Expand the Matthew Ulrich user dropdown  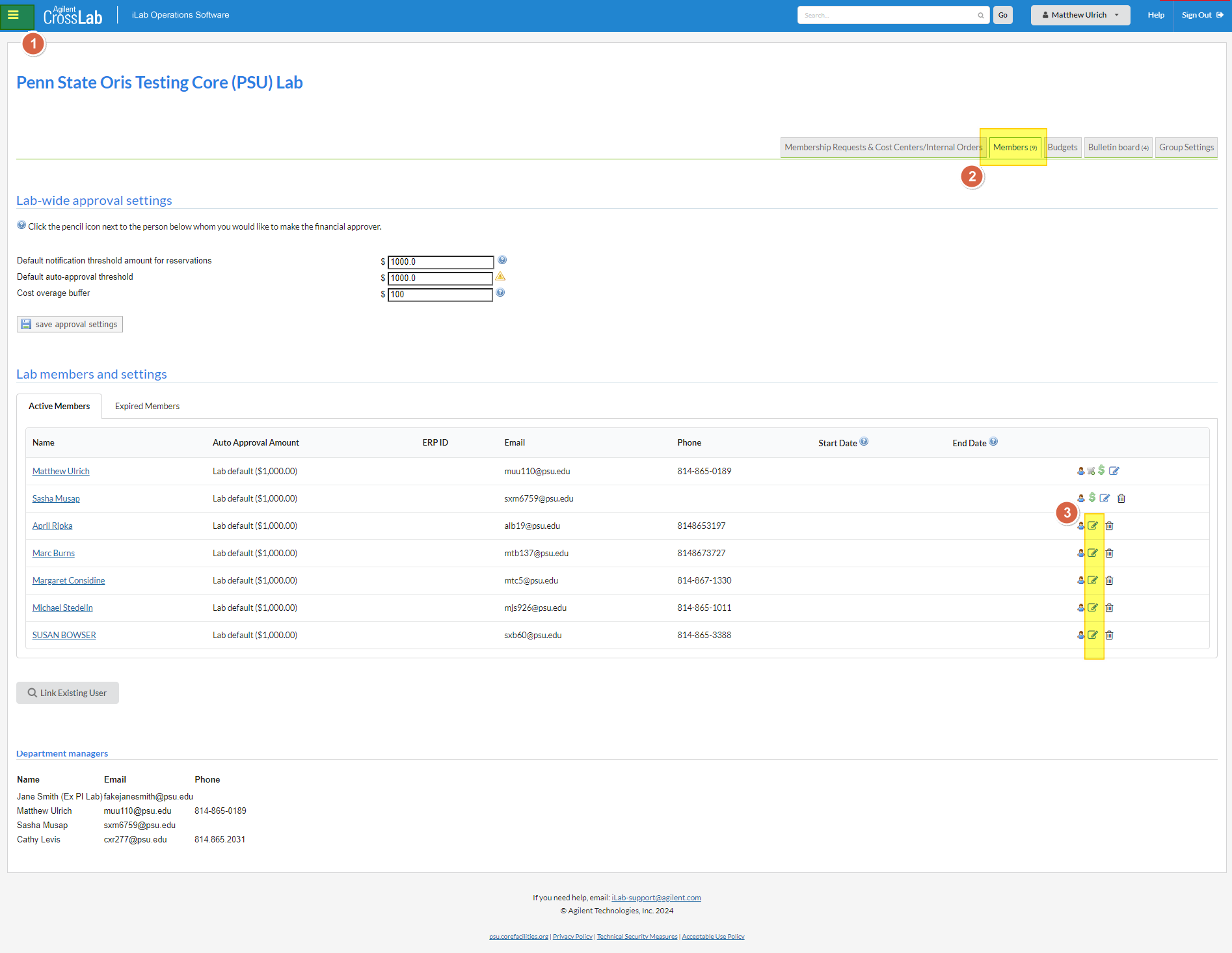pos(1080,15)
